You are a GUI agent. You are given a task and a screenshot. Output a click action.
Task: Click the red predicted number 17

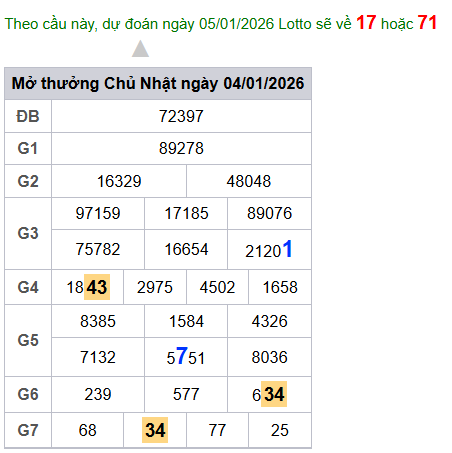(366, 23)
